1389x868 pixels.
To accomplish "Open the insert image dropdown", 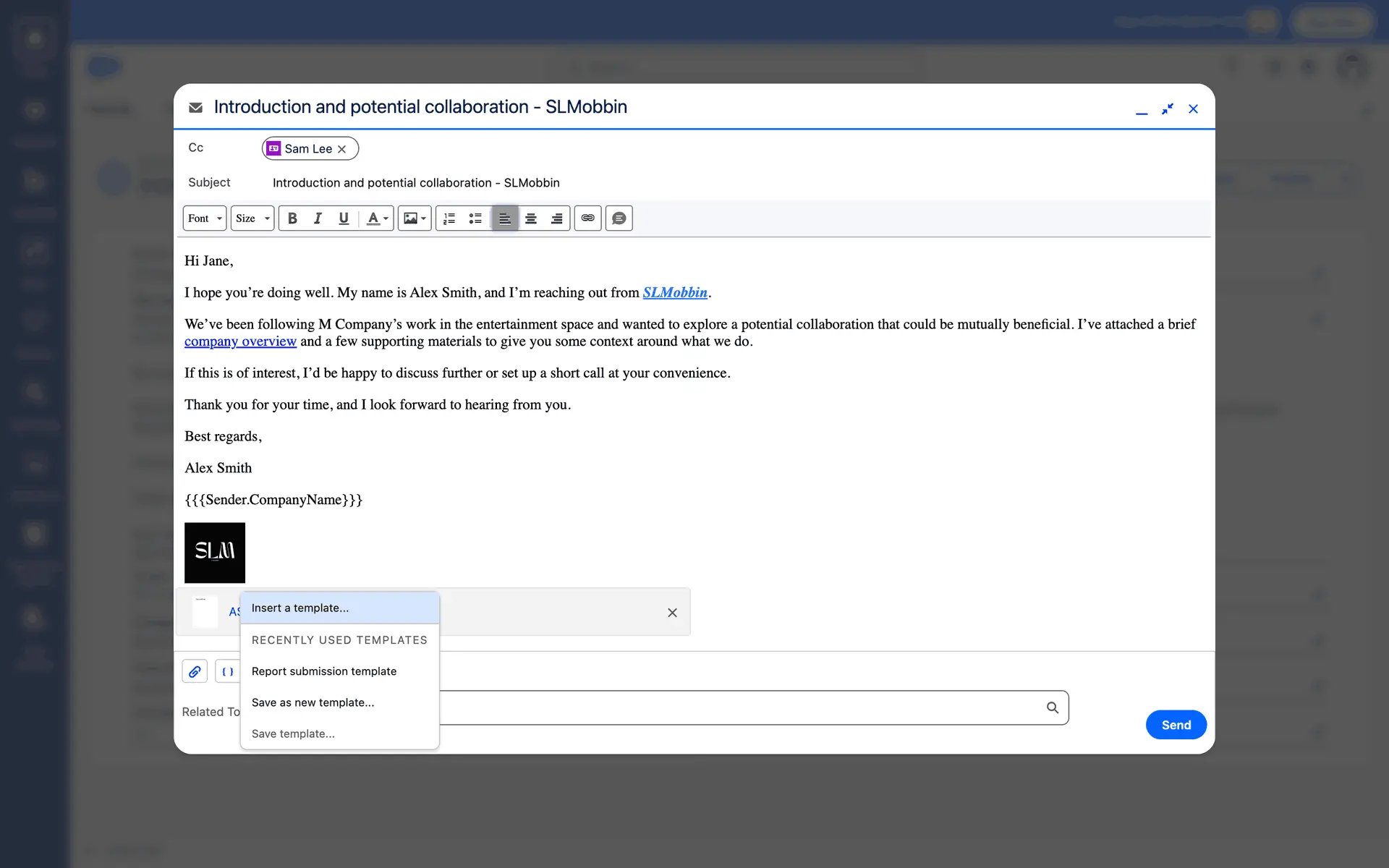I will coord(415,218).
